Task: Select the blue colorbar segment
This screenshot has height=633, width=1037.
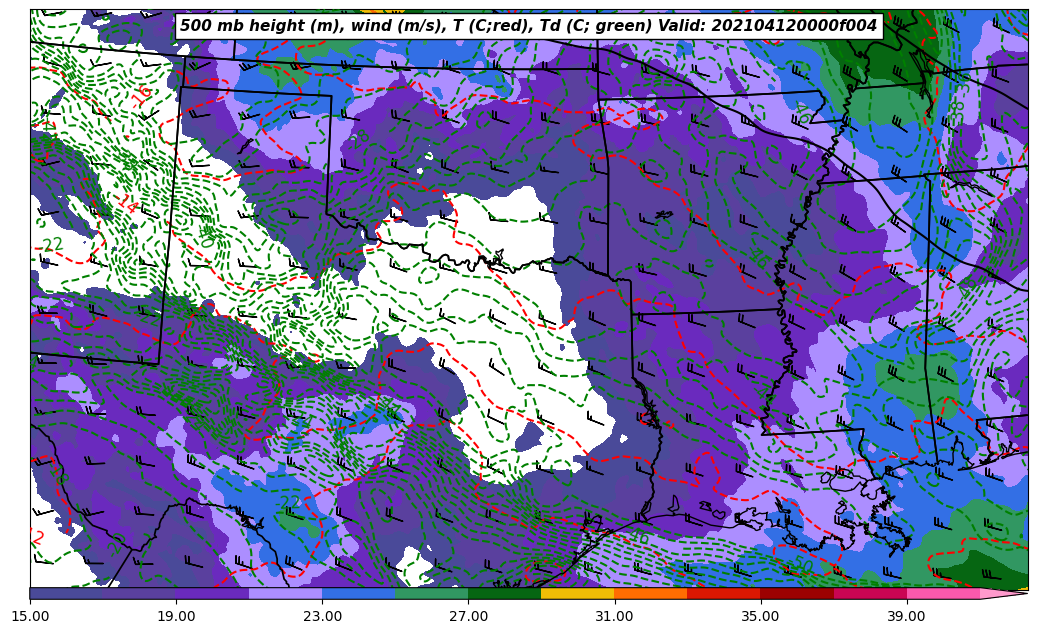Action: tap(358, 593)
